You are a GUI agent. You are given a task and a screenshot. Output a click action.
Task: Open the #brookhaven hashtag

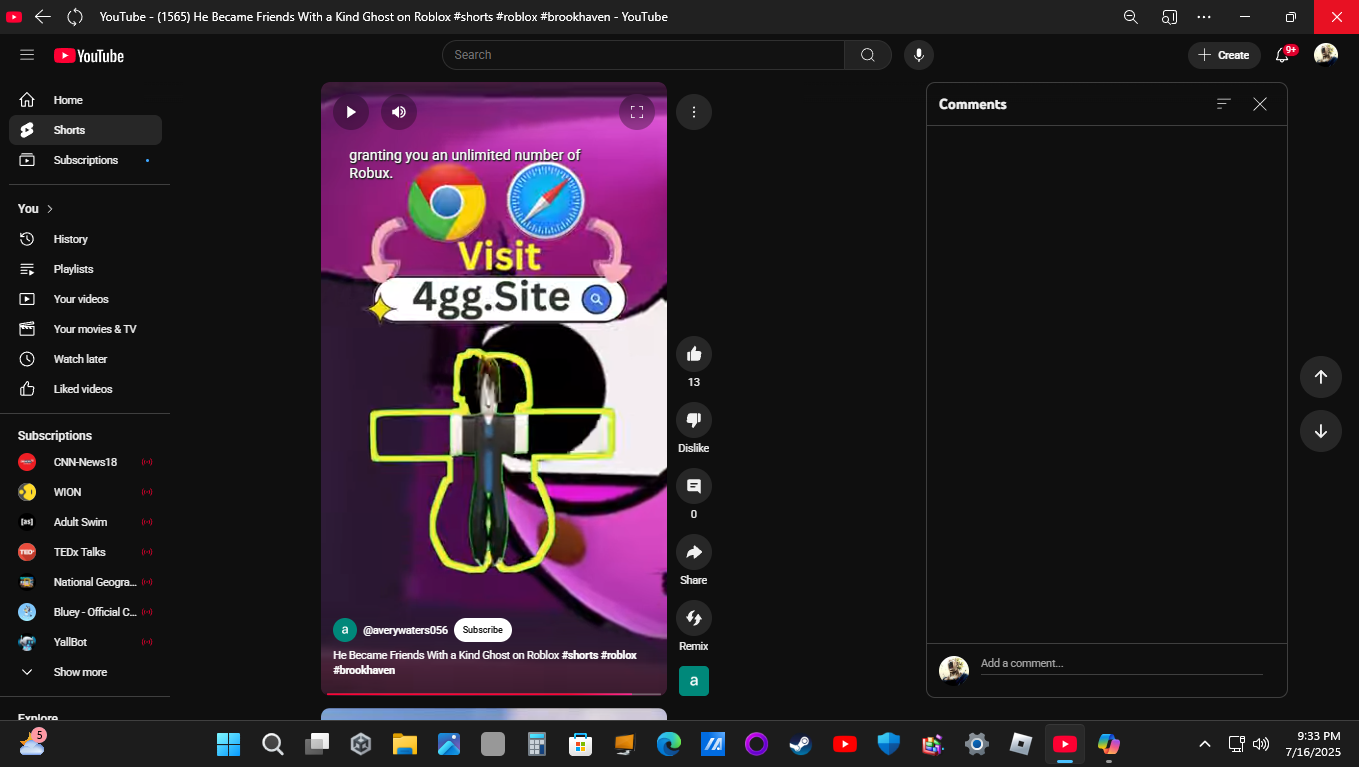[x=364, y=670]
